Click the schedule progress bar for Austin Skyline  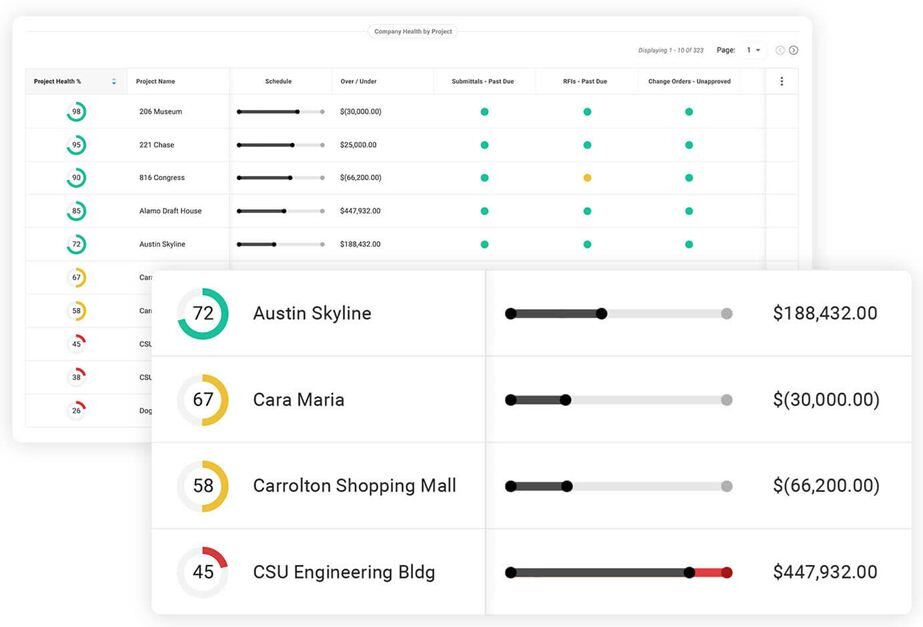[278, 243]
